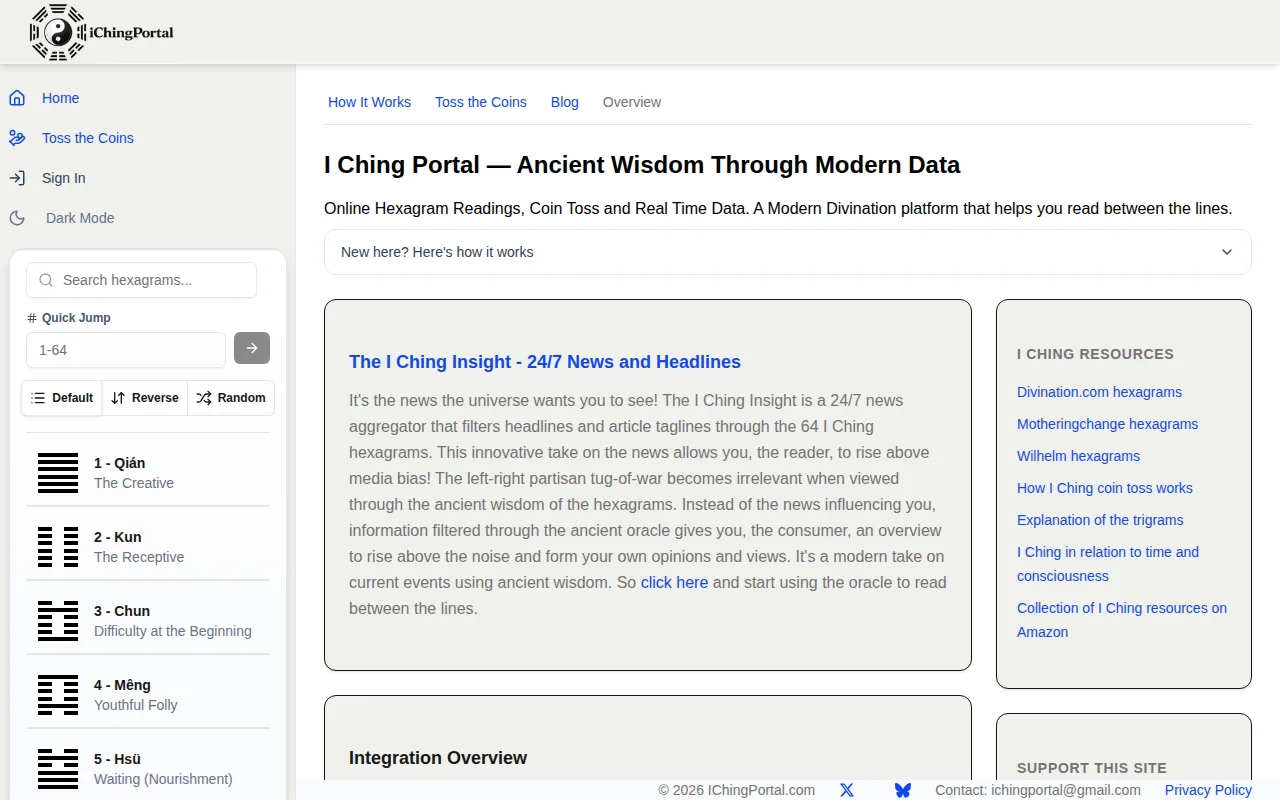Open Wilhelm hexagrams link
The image size is (1280, 800).
[x=1078, y=456]
